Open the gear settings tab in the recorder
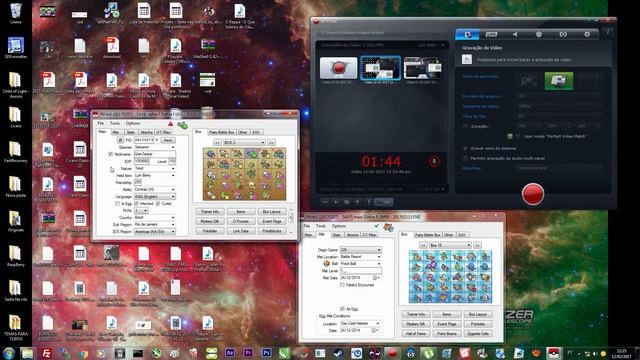This screenshot has width=640, height=360. (587, 35)
